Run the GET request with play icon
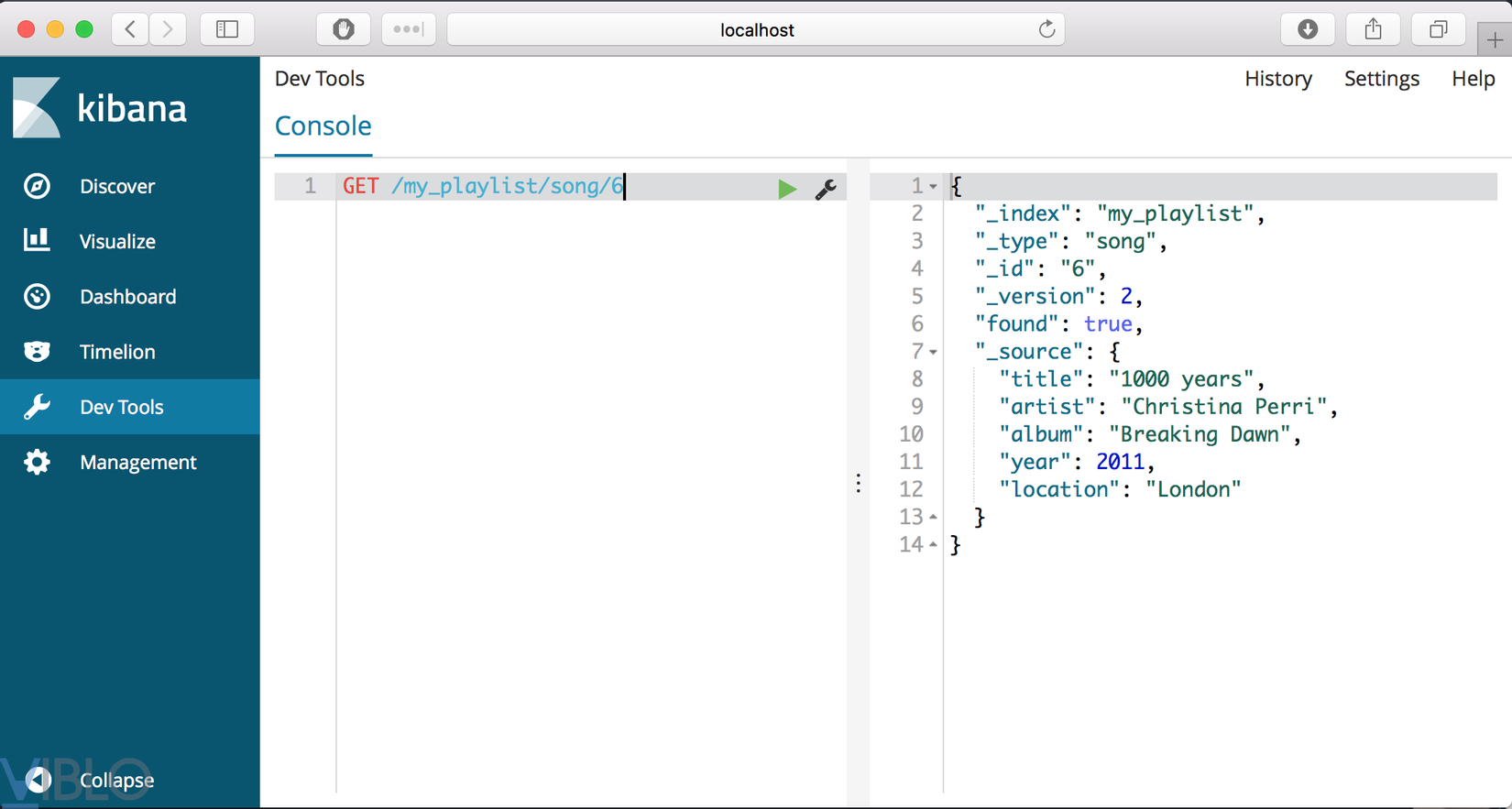Image resolution: width=1512 pixels, height=809 pixels. tap(786, 189)
